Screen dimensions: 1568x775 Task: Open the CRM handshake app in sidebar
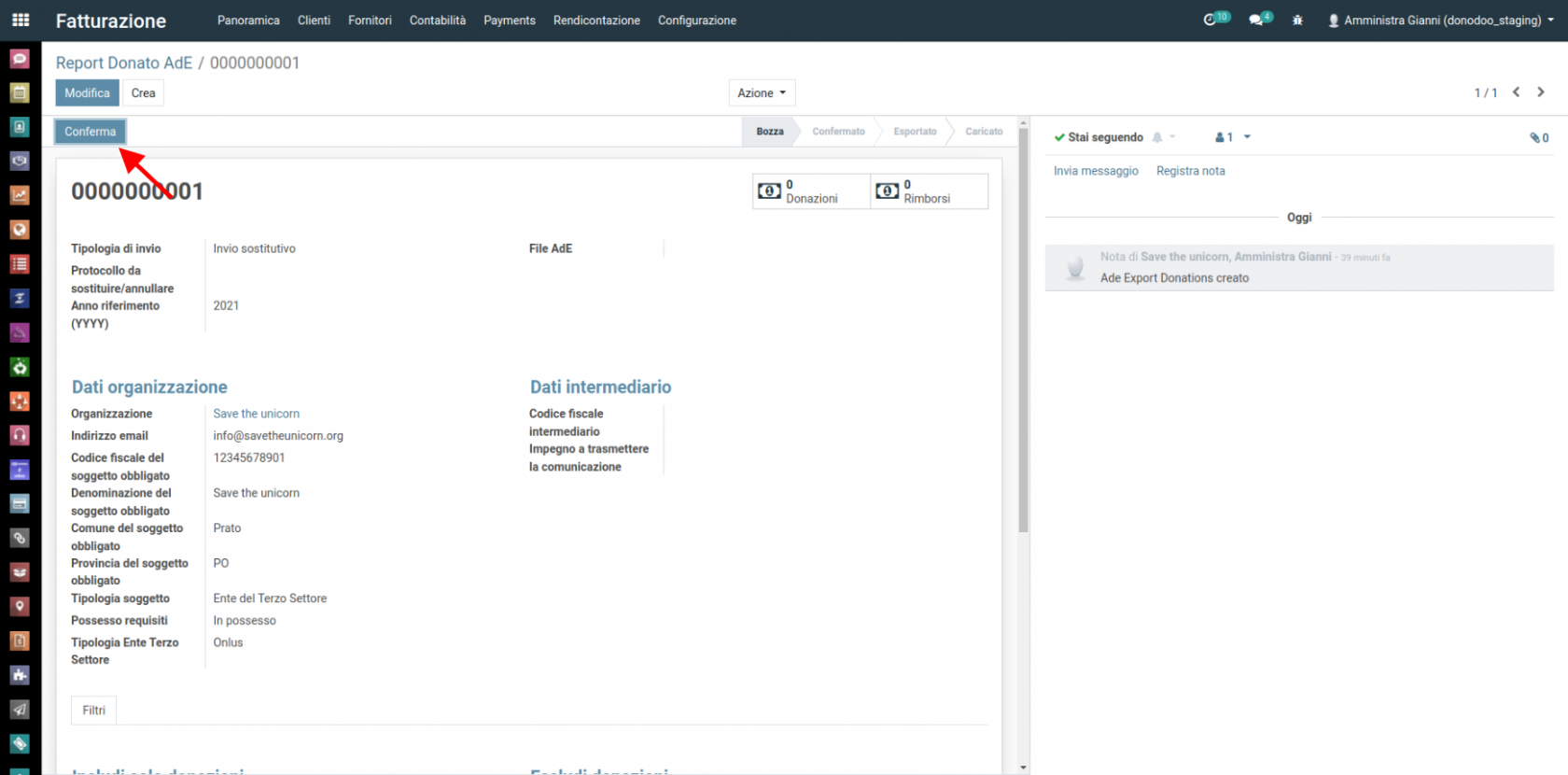point(20,161)
